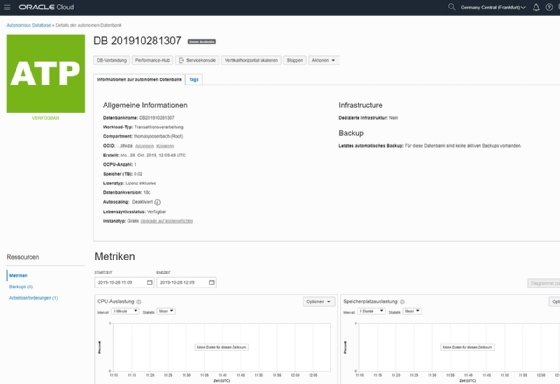Expand the Aktionen dropdown button
The height and width of the screenshot is (384, 560).
click(x=323, y=60)
